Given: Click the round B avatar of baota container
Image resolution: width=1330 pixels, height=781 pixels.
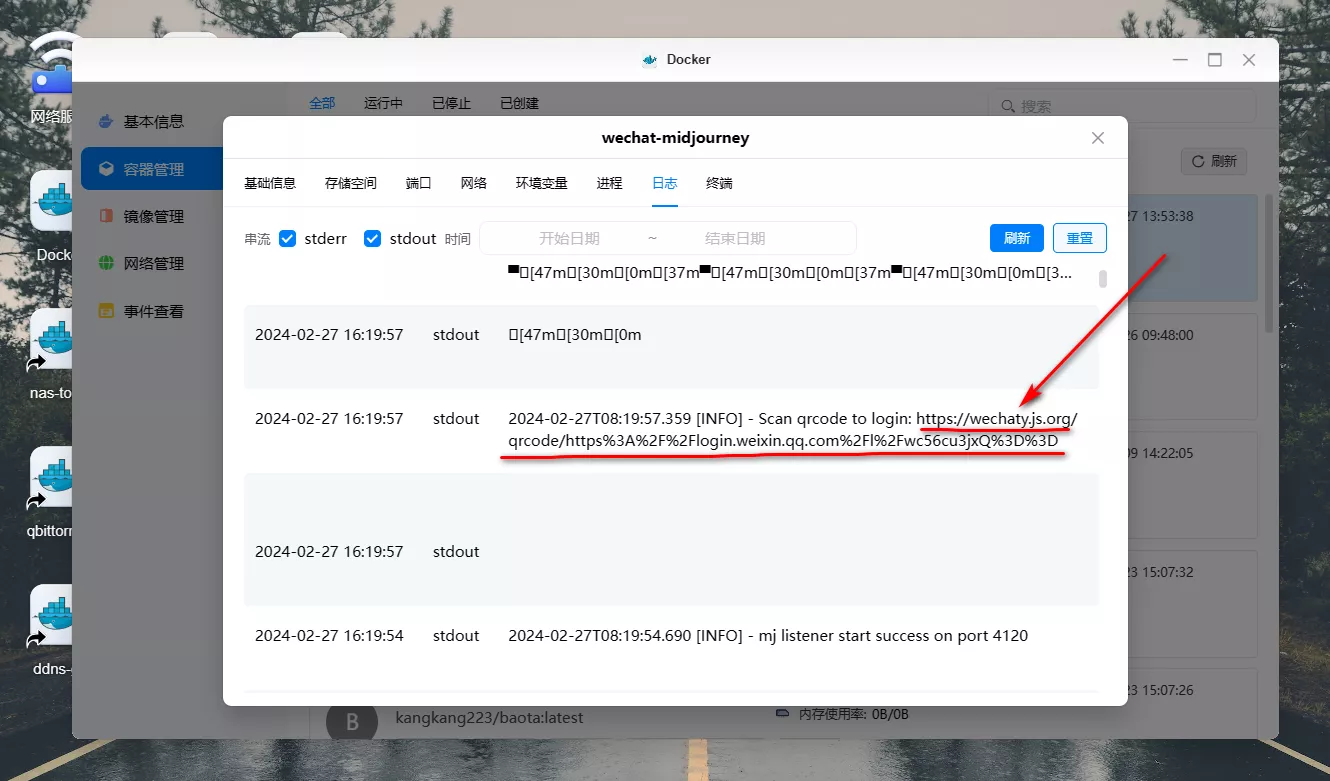Looking at the screenshot, I should click(x=352, y=721).
